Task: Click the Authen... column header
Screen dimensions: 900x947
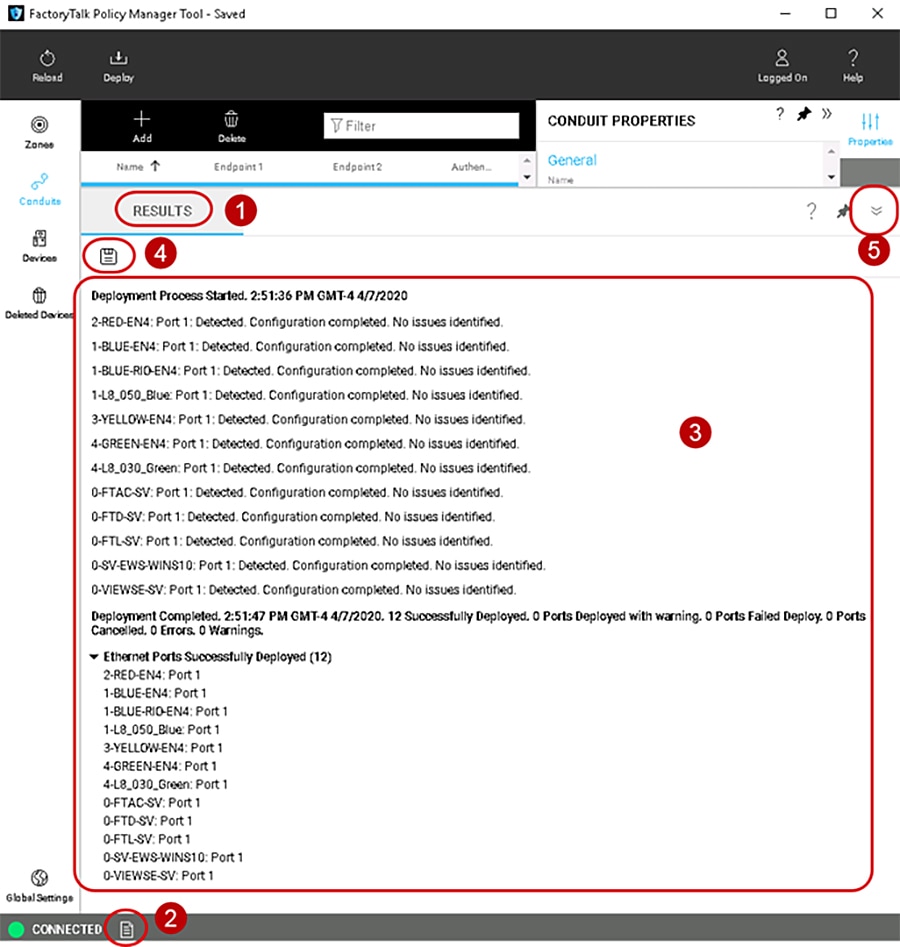Action: click(x=471, y=167)
